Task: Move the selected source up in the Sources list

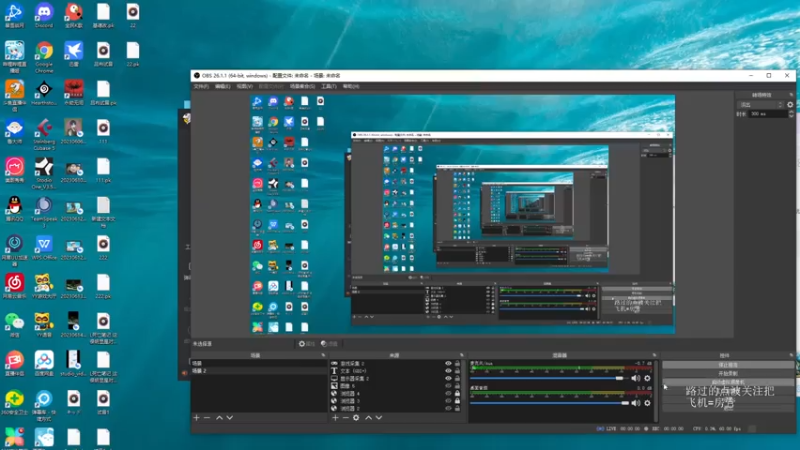Action: click(x=368, y=417)
